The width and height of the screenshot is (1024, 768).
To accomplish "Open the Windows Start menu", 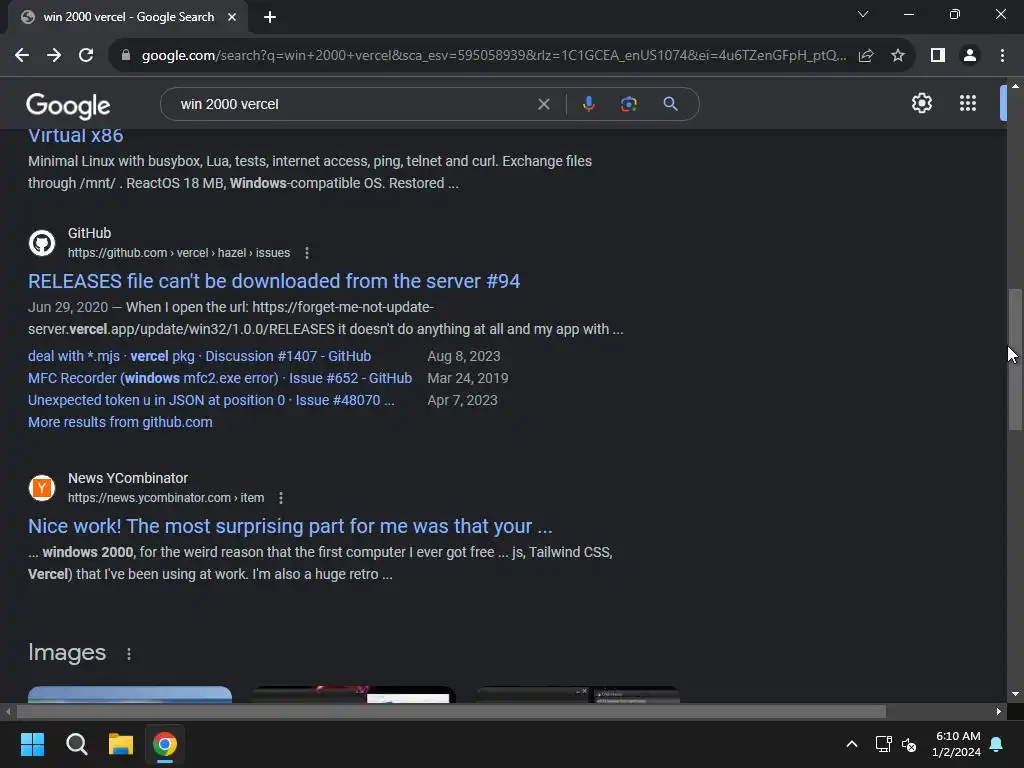I will (x=32, y=744).
